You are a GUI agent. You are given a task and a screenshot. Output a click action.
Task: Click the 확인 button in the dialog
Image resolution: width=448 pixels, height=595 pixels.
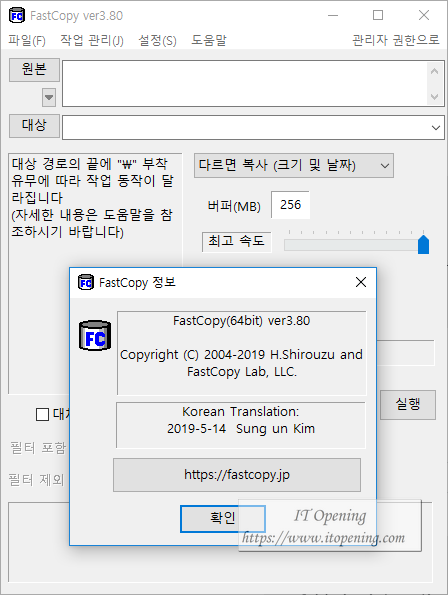point(223,518)
